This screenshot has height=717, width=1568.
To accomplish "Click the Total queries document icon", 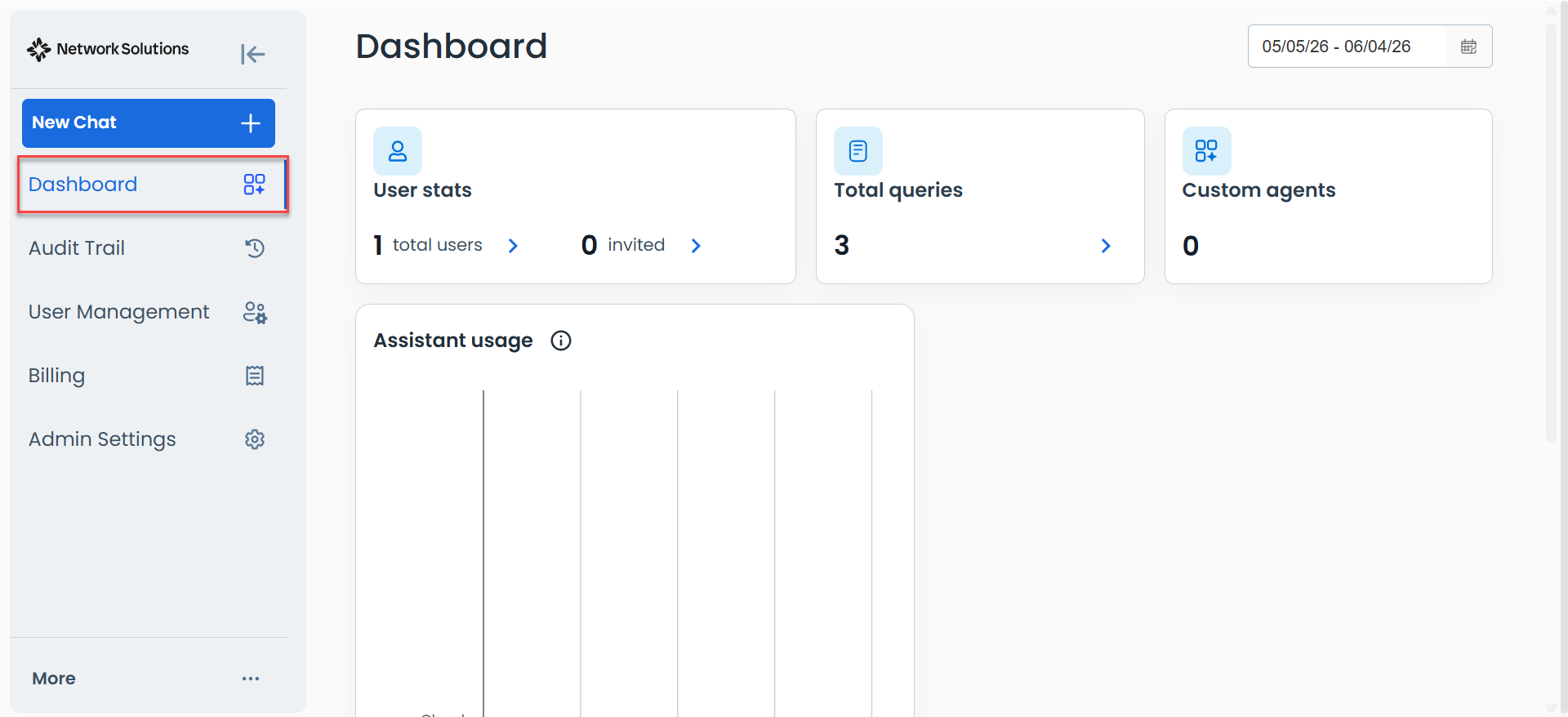I will 858,151.
